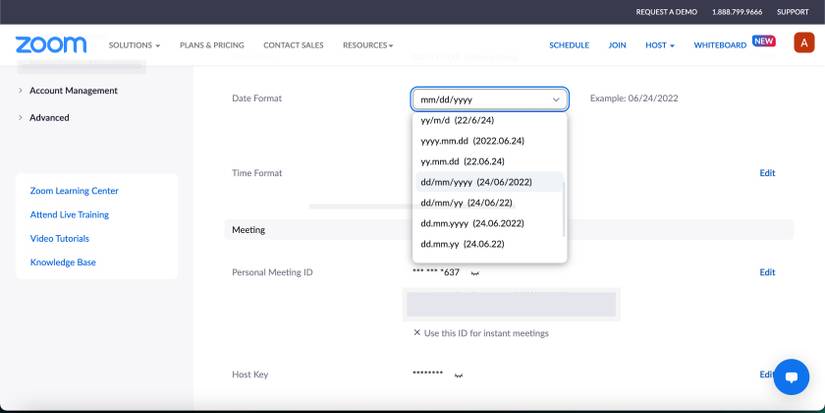
Task: Click the Zoom logo
Action: (x=51, y=45)
